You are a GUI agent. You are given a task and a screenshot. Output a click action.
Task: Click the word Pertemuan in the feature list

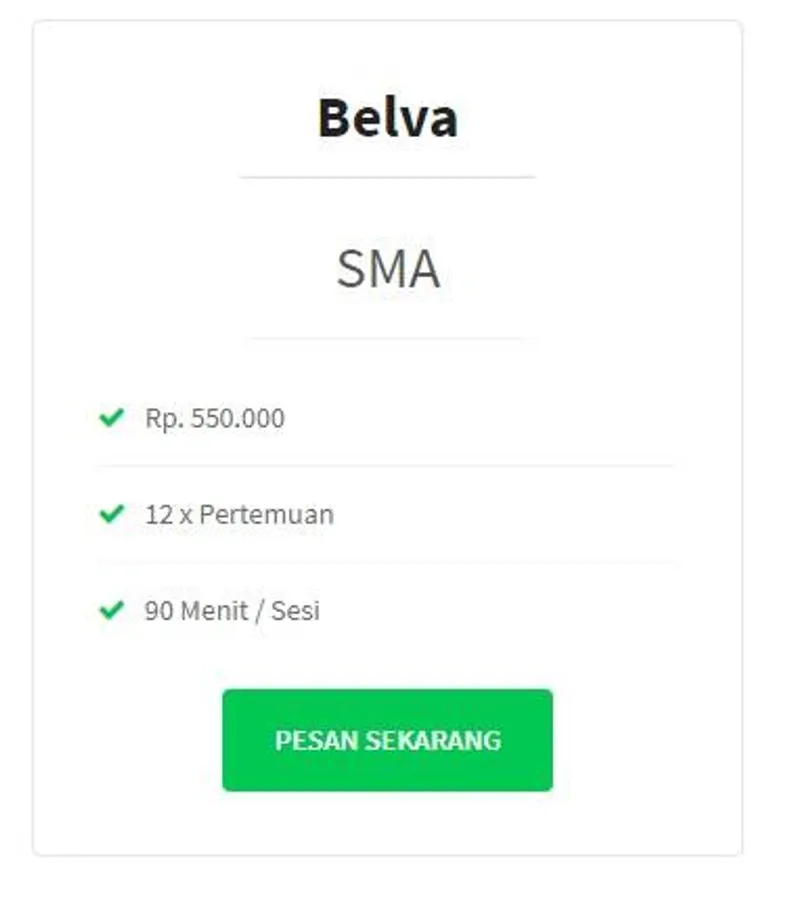pos(266,515)
